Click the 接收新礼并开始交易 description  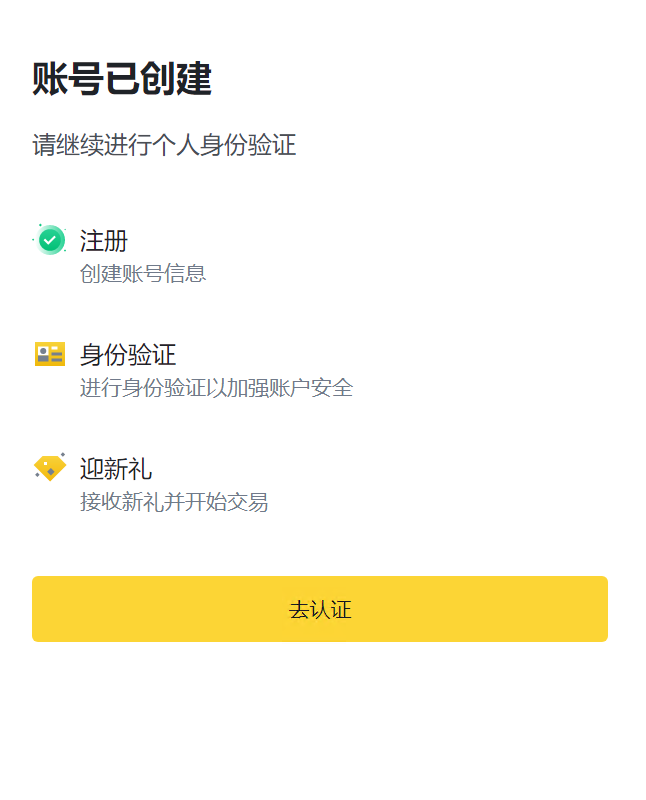click(x=174, y=502)
